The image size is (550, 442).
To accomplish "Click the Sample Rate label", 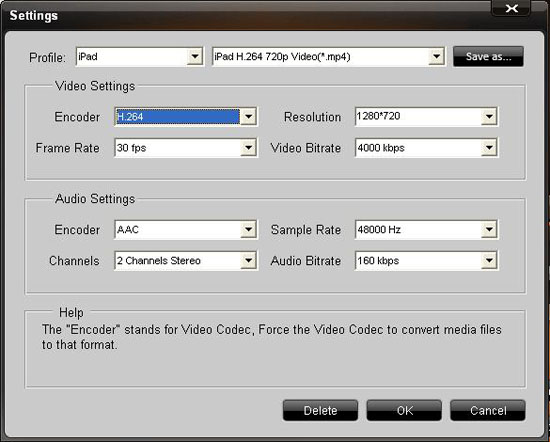I will click(x=306, y=230).
